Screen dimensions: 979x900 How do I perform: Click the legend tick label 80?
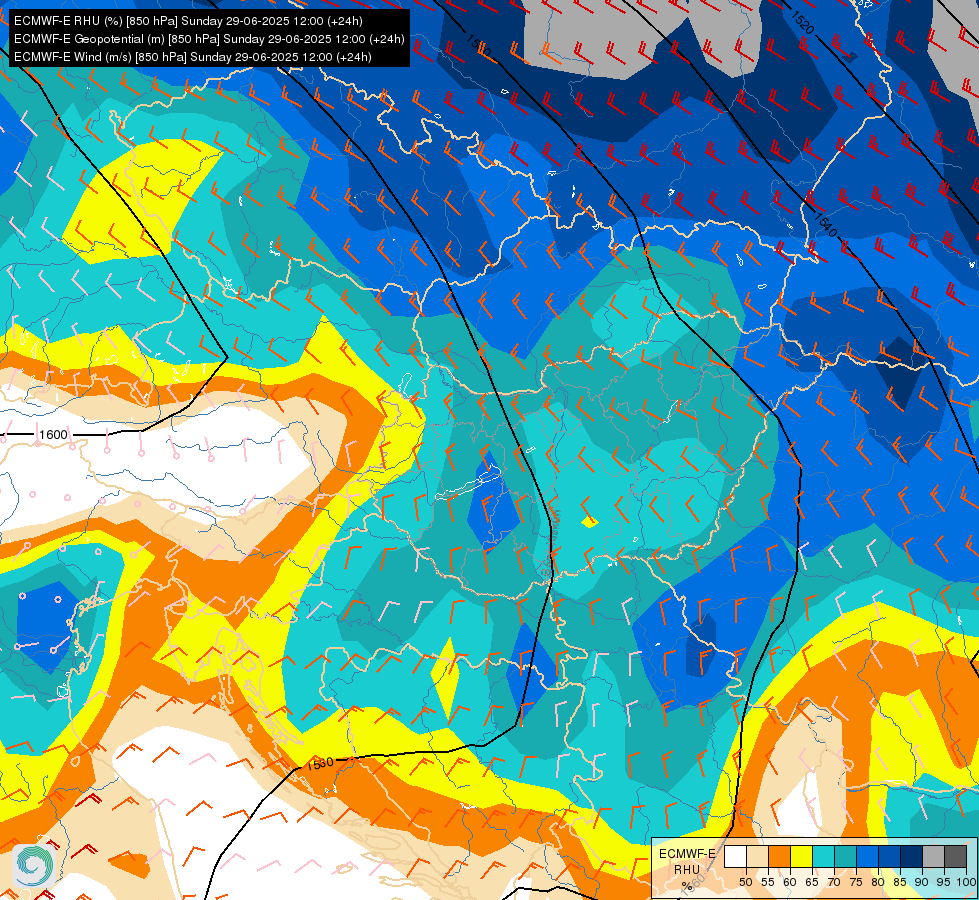pyautogui.click(x=878, y=882)
